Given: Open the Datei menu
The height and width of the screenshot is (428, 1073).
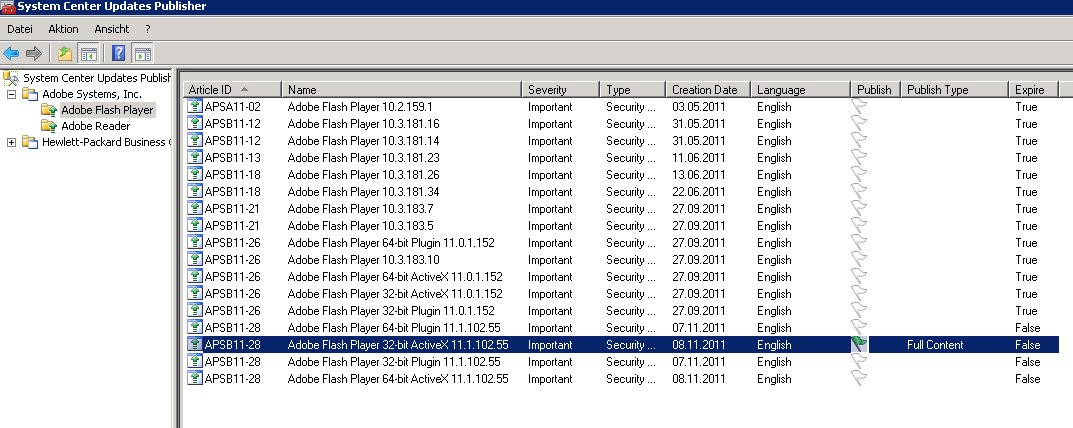Looking at the screenshot, I should [x=20, y=29].
